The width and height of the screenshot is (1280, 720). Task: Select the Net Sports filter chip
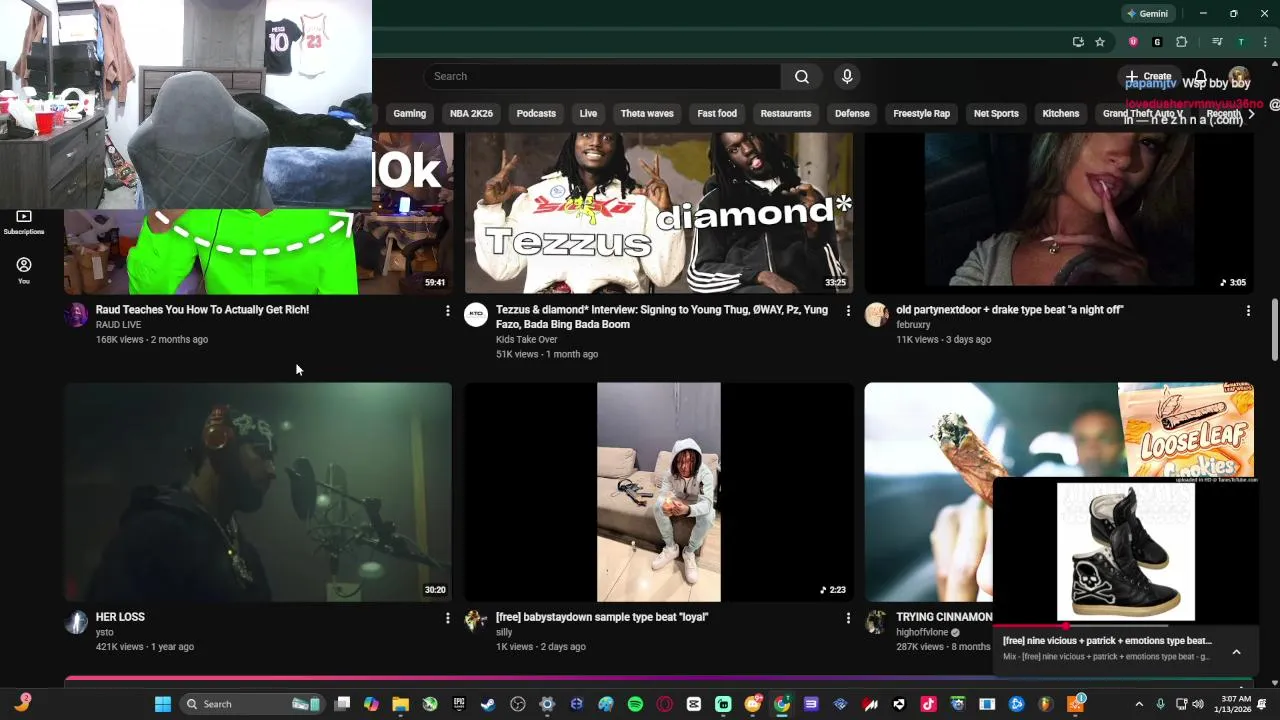996,113
